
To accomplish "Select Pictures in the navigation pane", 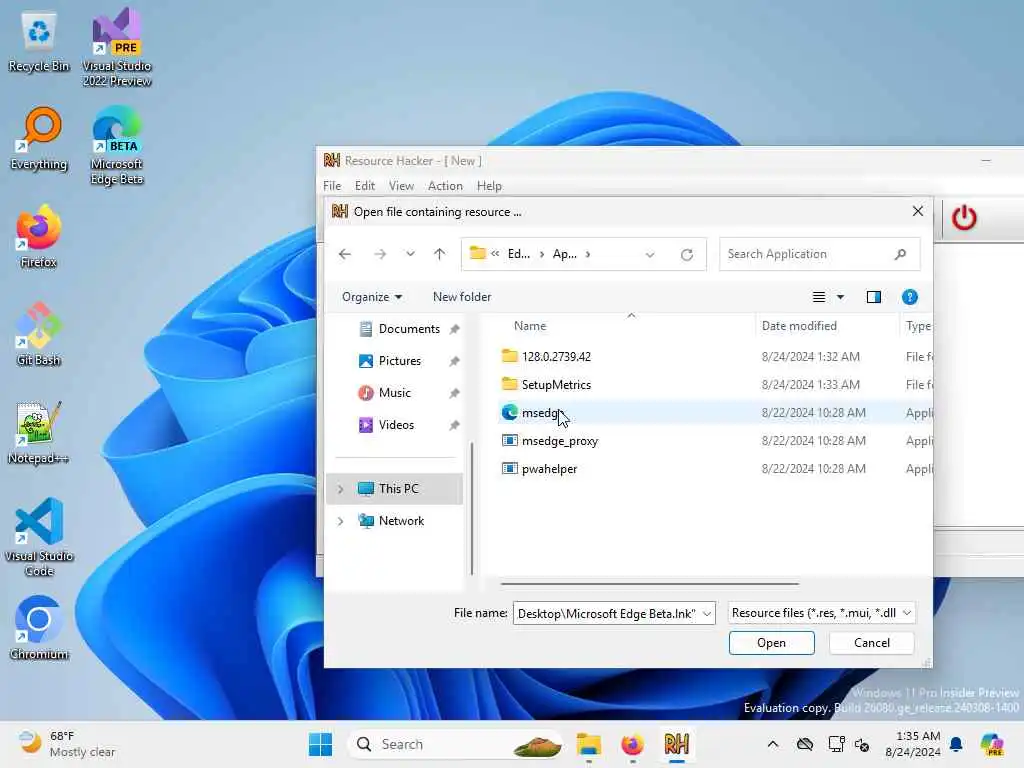I will point(398,361).
